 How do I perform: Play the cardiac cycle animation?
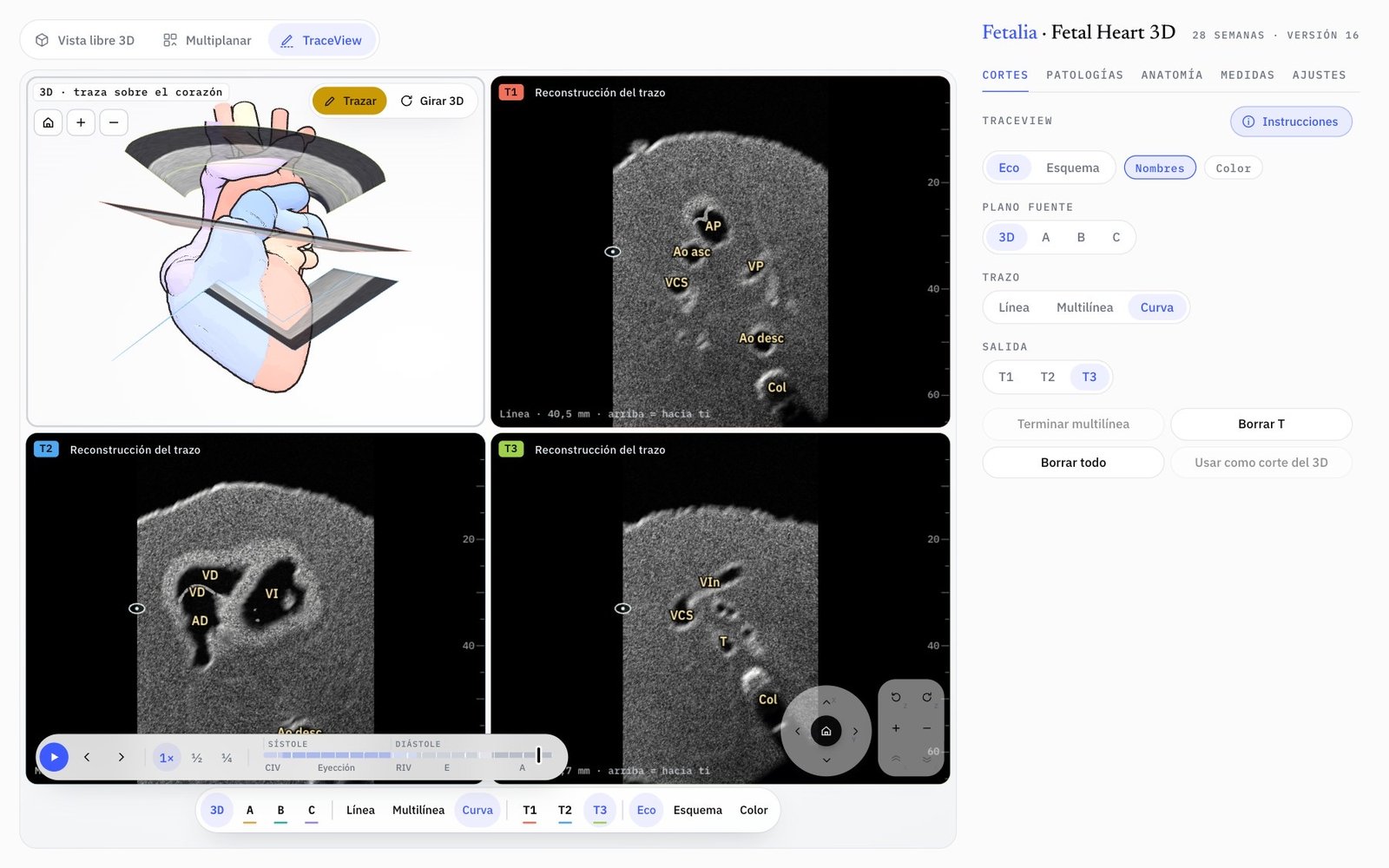(x=54, y=757)
